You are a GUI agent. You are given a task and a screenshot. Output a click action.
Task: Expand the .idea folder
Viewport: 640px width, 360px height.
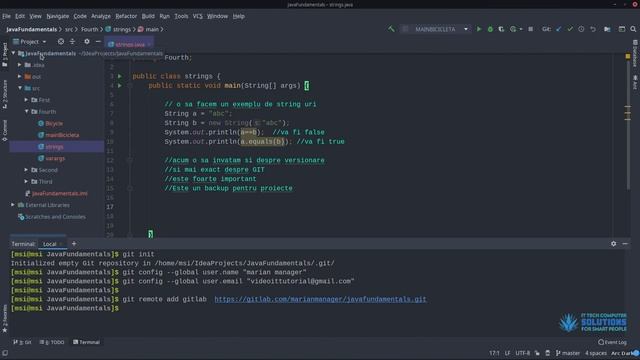(20, 64)
